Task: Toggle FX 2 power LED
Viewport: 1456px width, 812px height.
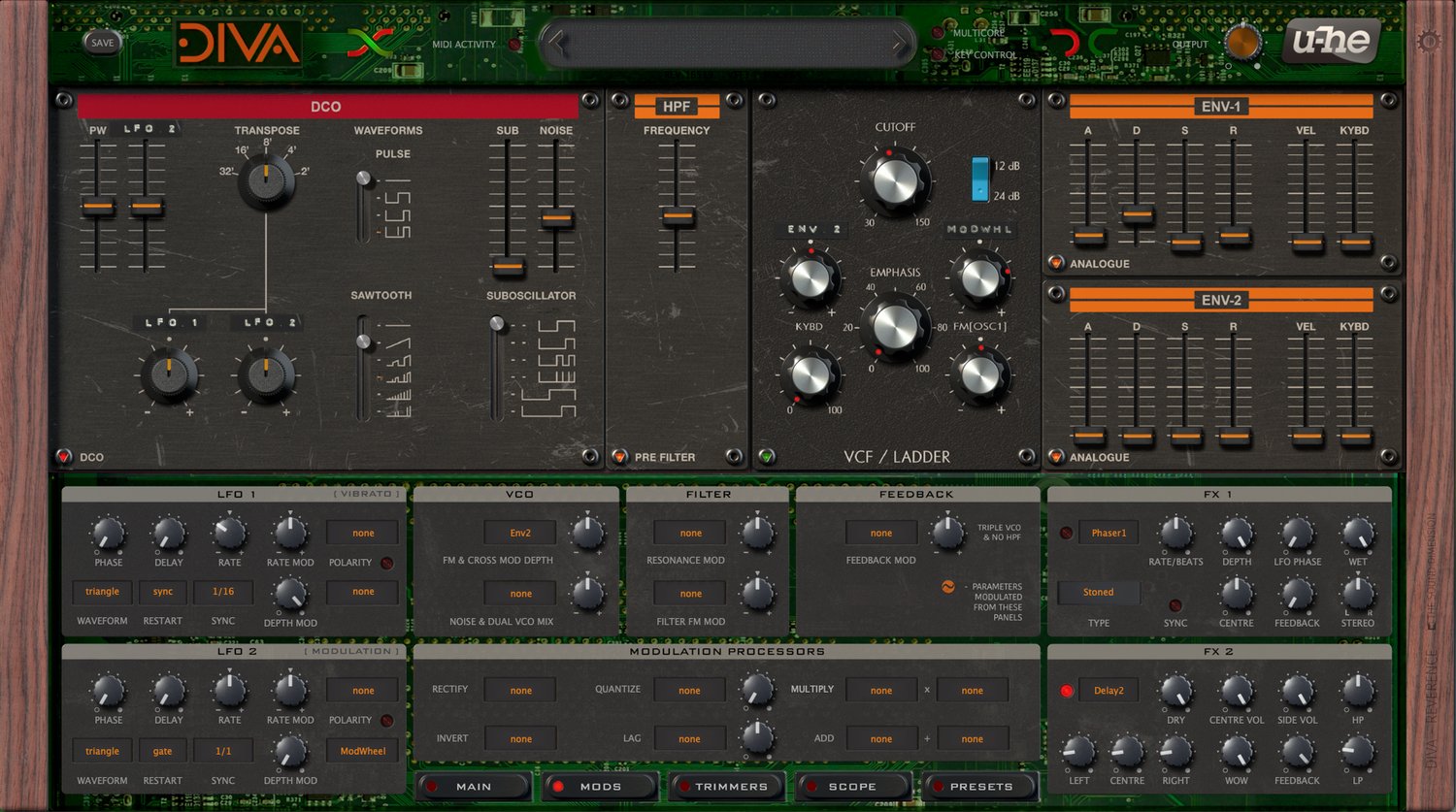Action: click(1066, 691)
